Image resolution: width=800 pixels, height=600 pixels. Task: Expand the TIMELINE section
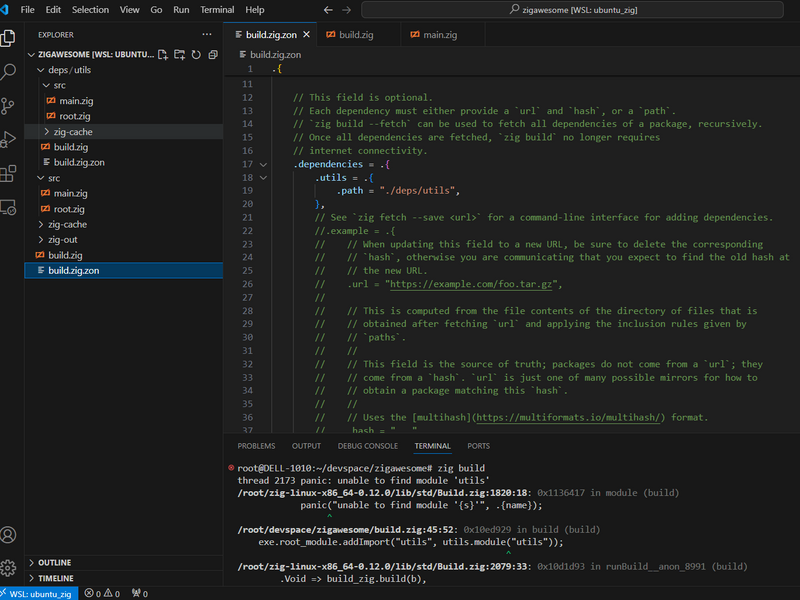pos(55,579)
